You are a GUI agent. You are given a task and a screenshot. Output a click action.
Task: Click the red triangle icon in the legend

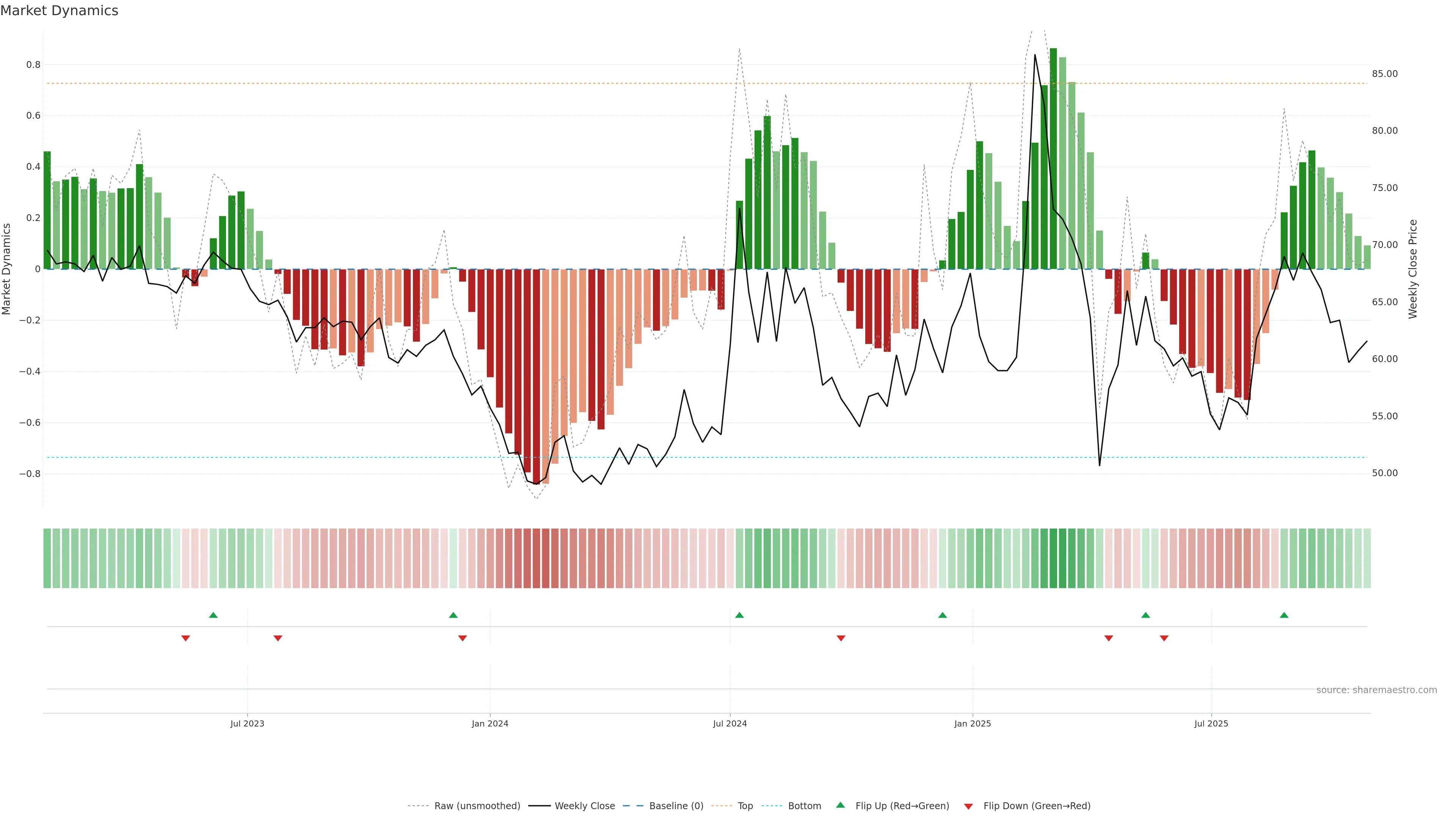pyautogui.click(x=968, y=806)
